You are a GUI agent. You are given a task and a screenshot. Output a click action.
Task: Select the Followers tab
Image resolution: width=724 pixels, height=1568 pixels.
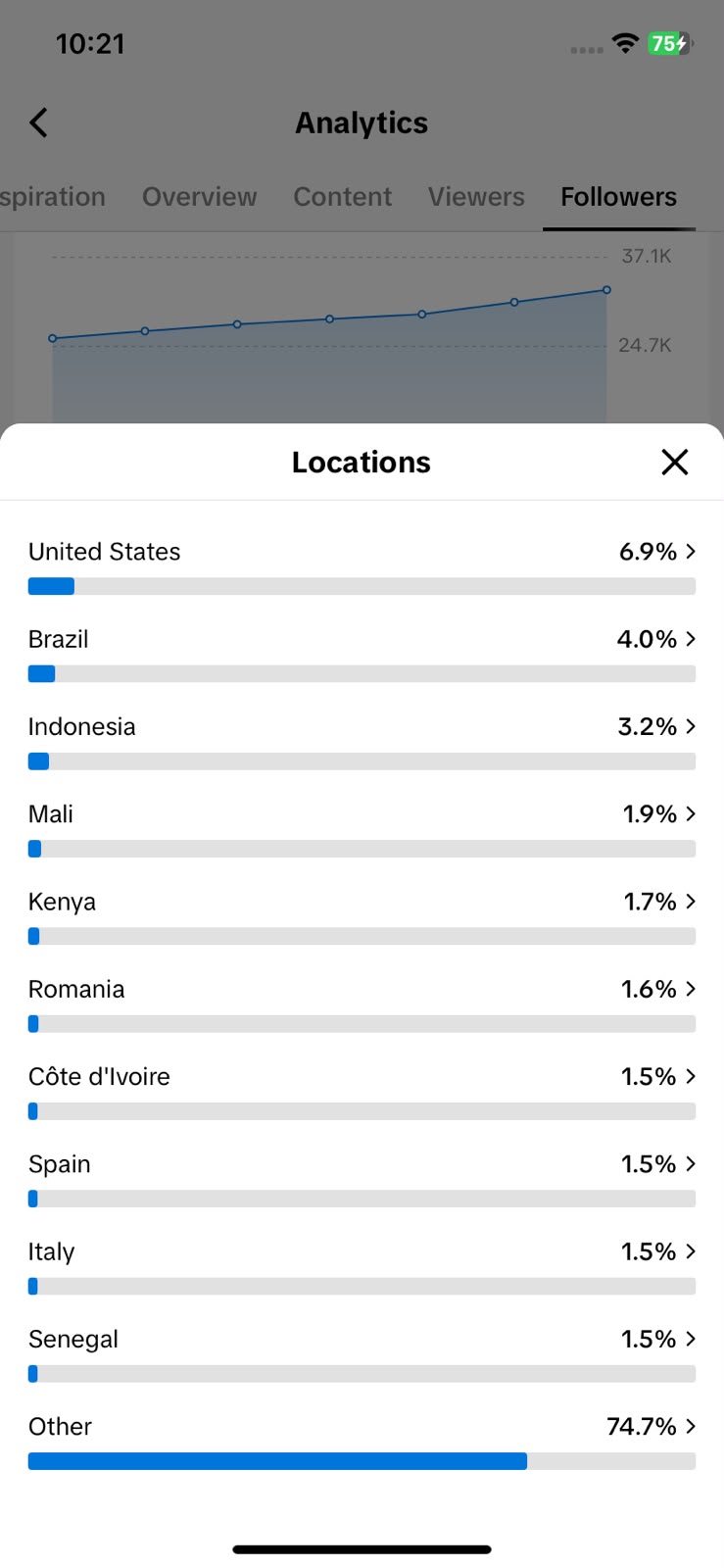pos(618,197)
